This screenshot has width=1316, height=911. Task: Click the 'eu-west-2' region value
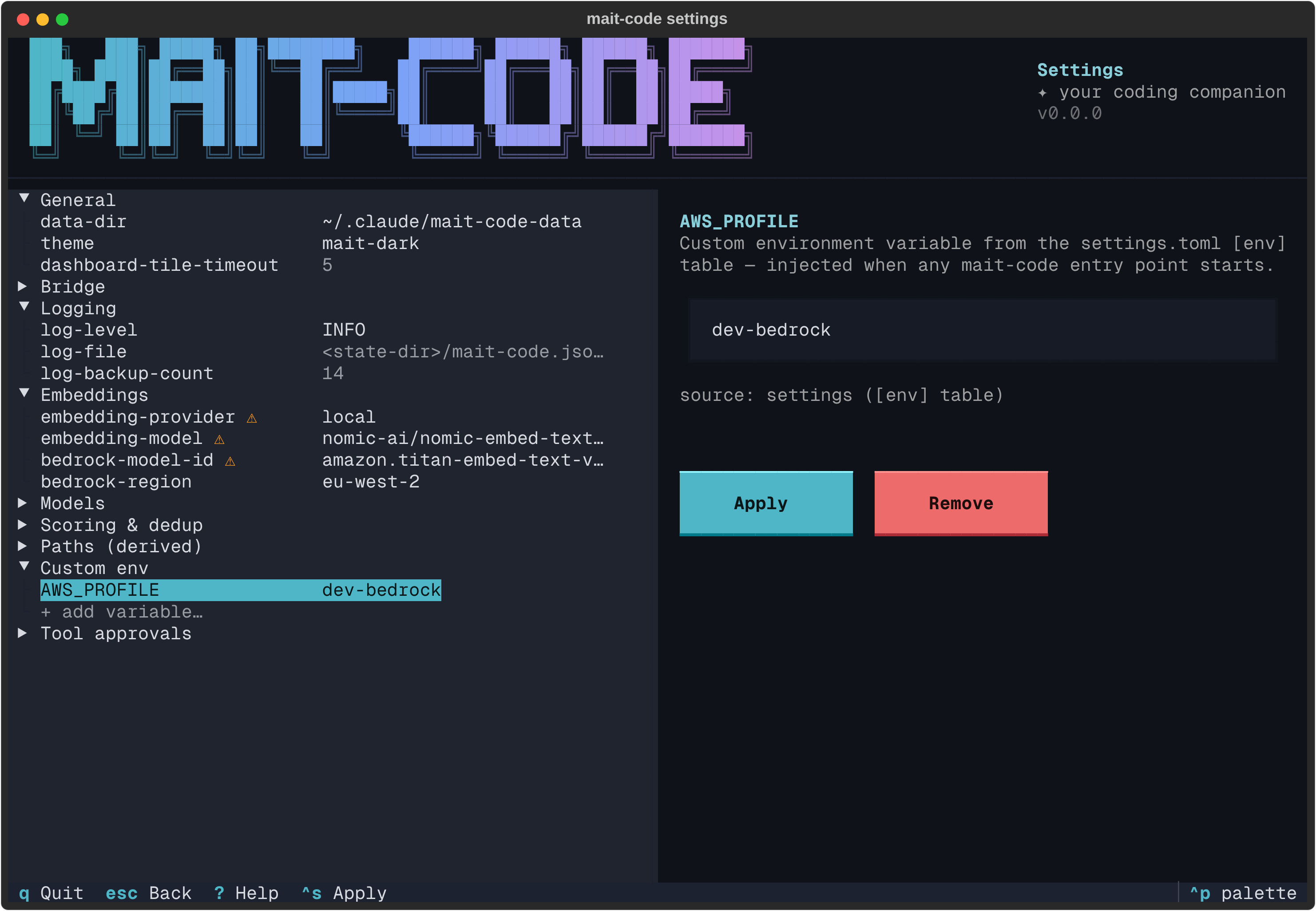pyautogui.click(x=370, y=482)
